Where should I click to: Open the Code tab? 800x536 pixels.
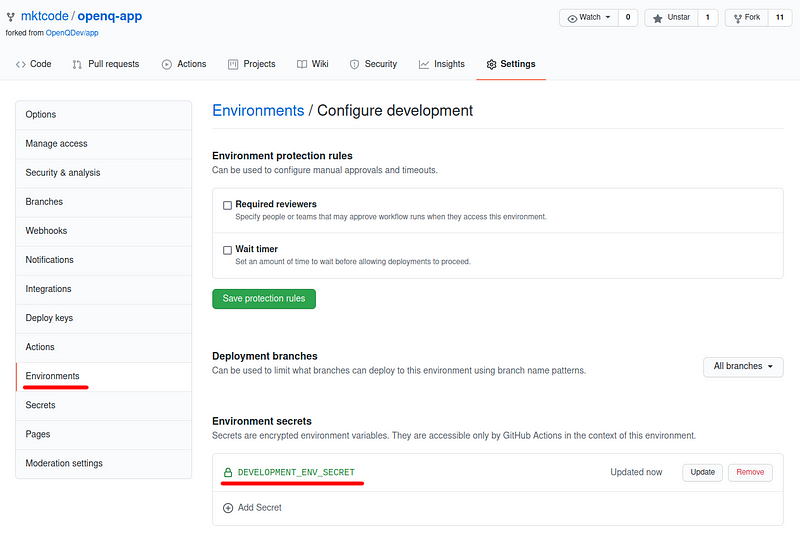(x=34, y=64)
